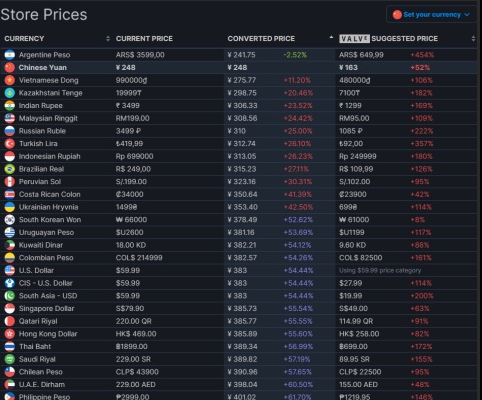Click the Russian Ruble flag icon

pos(10,131)
